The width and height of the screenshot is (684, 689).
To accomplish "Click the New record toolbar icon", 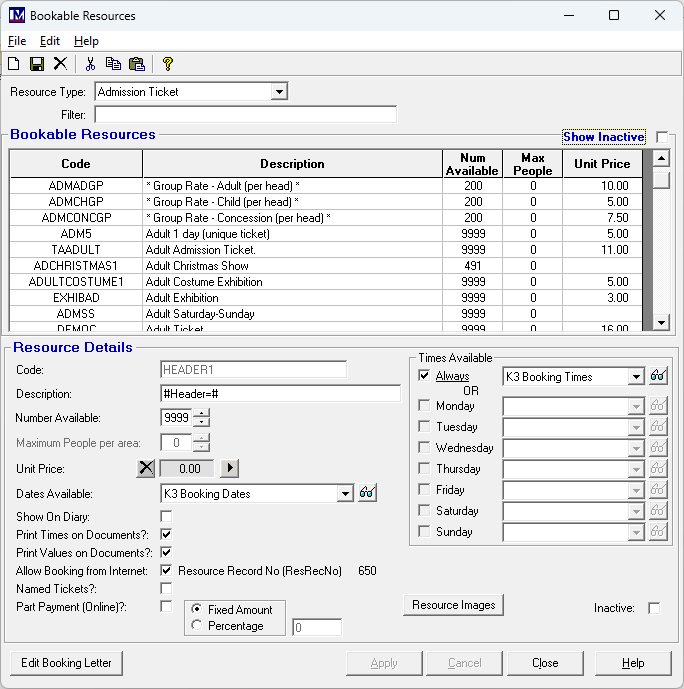I will point(14,64).
